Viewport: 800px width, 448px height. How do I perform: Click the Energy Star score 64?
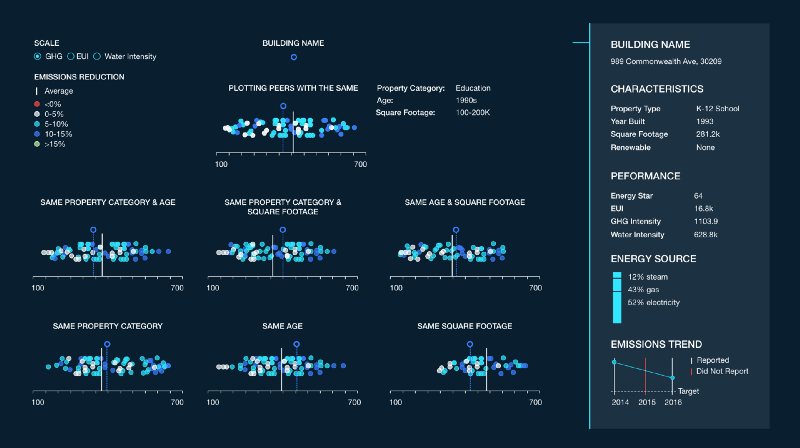pyautogui.click(x=698, y=196)
